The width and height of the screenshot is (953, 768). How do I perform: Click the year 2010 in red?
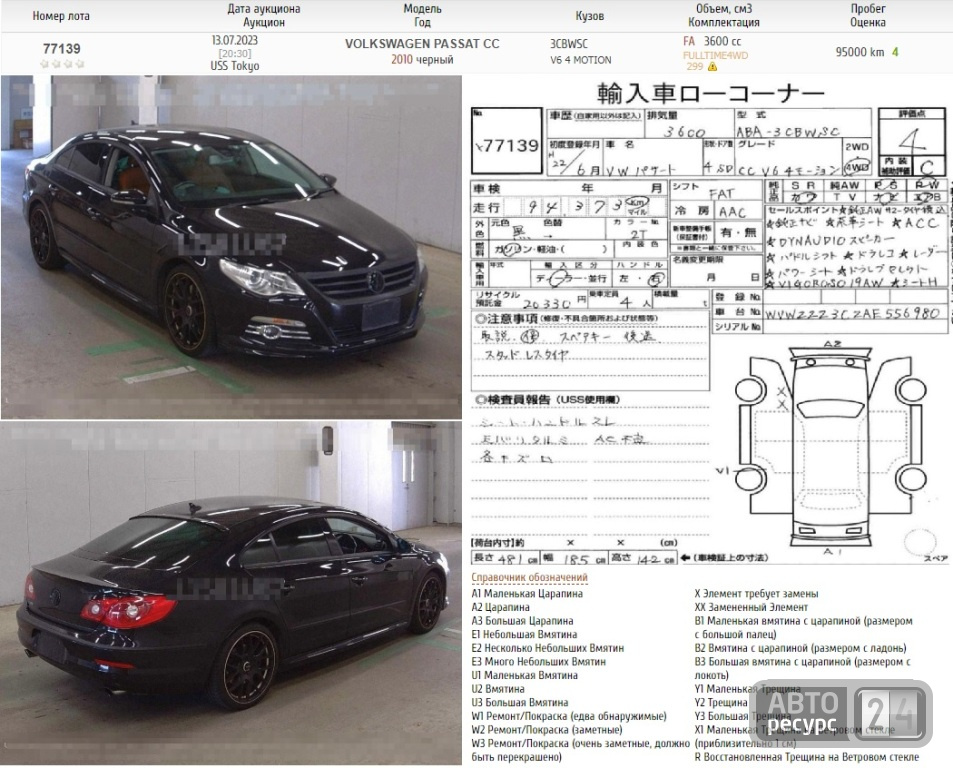(402, 60)
